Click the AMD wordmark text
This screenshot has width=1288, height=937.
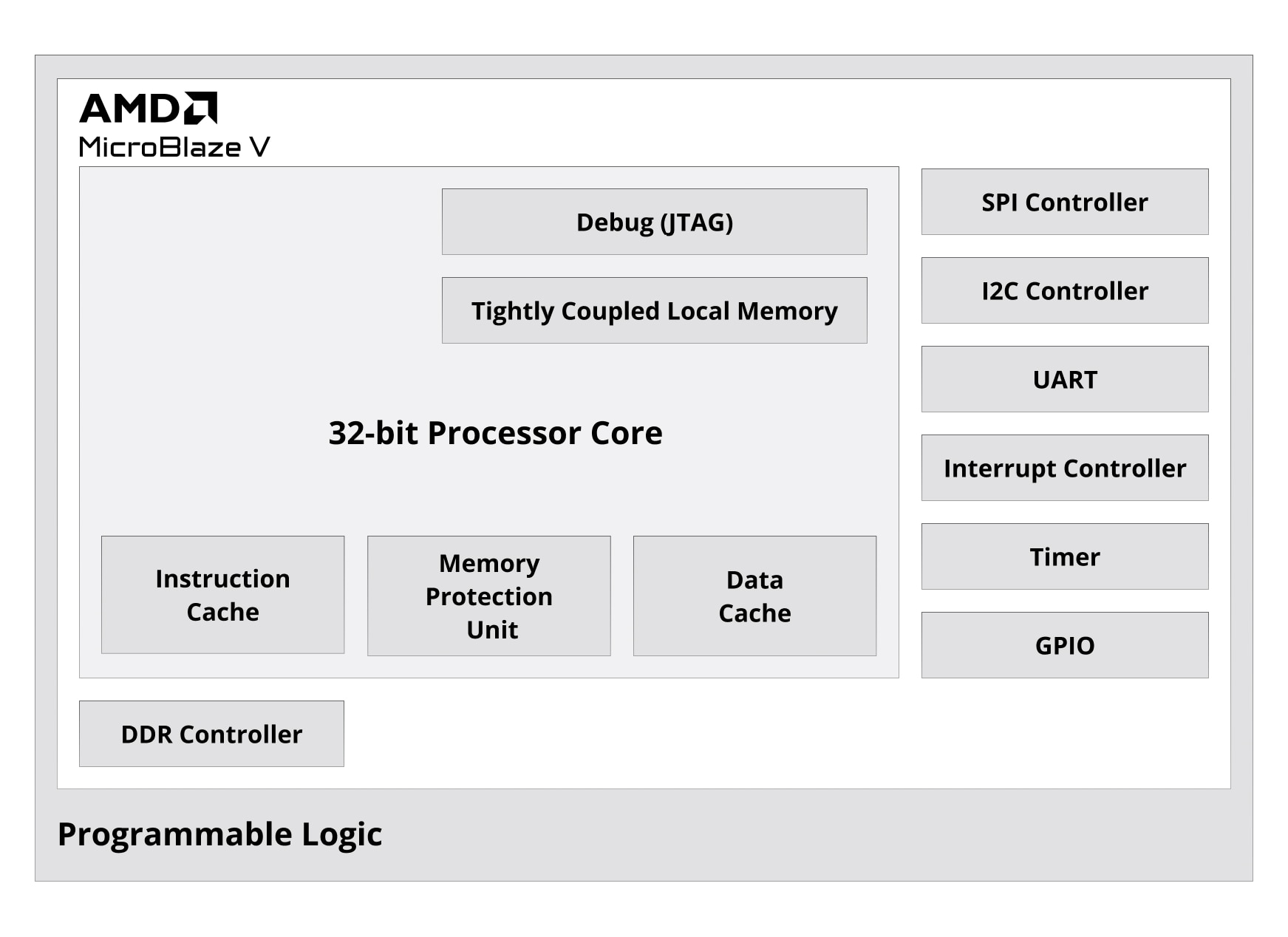129,109
